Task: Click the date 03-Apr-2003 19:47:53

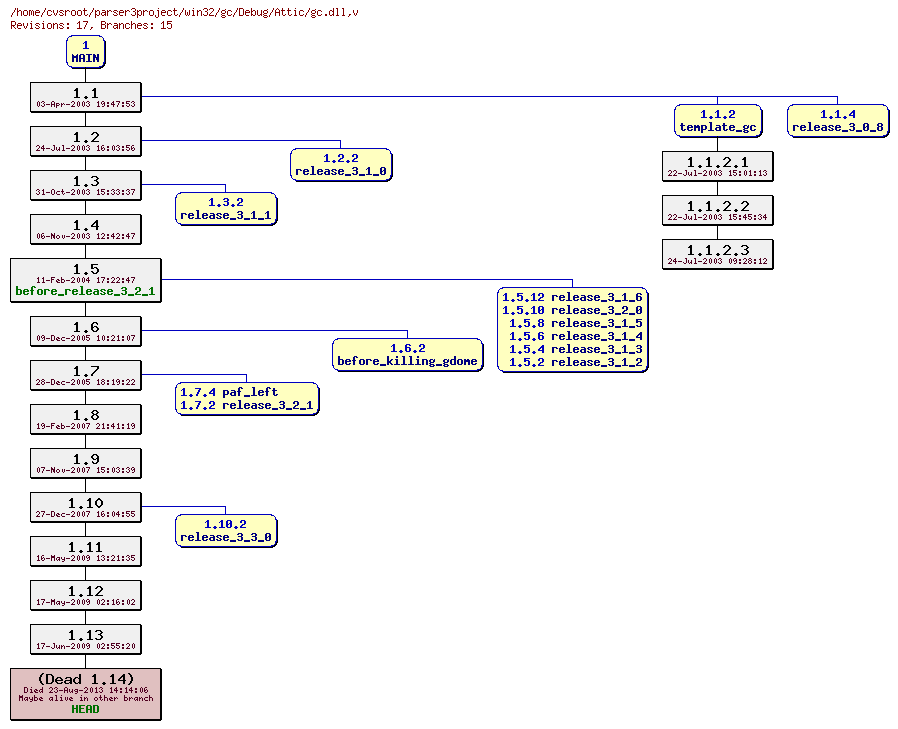Action: 85,104
